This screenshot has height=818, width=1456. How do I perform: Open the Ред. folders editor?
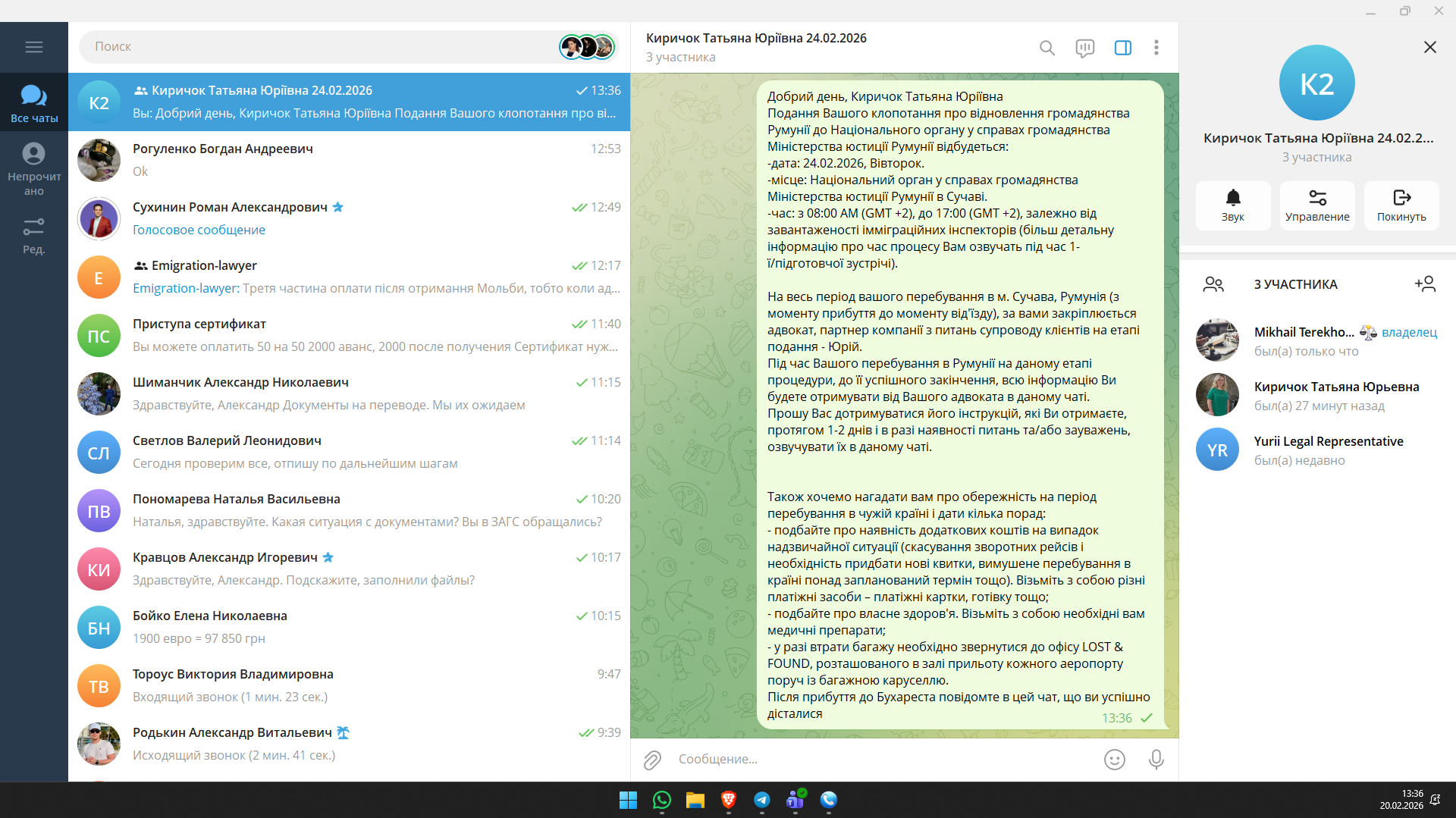pos(34,235)
